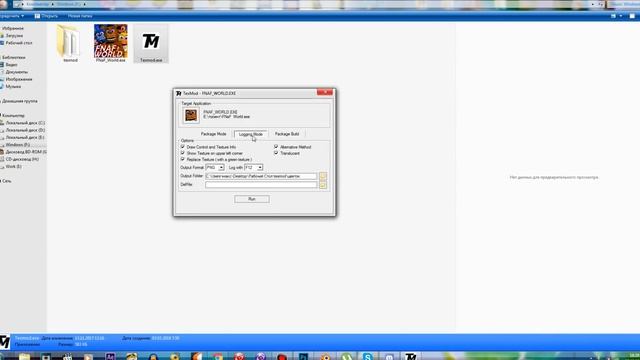
Task: Select Музыка library in the sidebar
Action: coord(13,87)
